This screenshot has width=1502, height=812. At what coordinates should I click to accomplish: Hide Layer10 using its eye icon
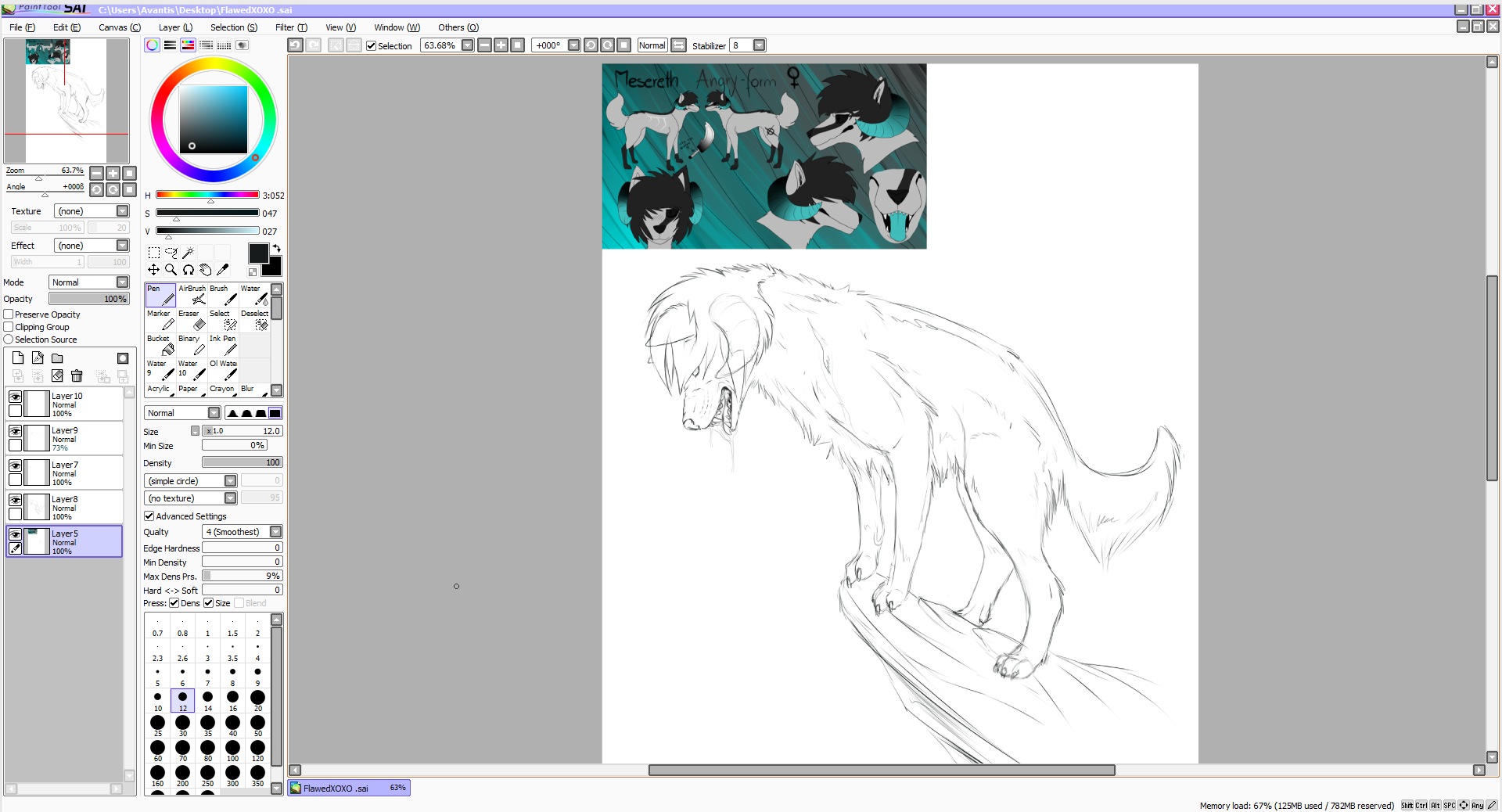pyautogui.click(x=15, y=397)
